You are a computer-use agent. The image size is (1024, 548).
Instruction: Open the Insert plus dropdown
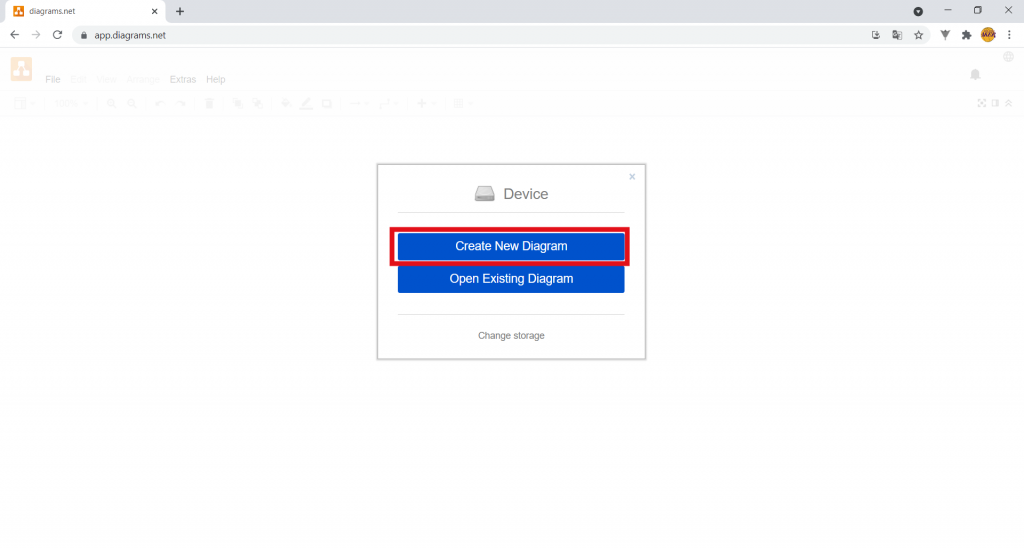426,103
